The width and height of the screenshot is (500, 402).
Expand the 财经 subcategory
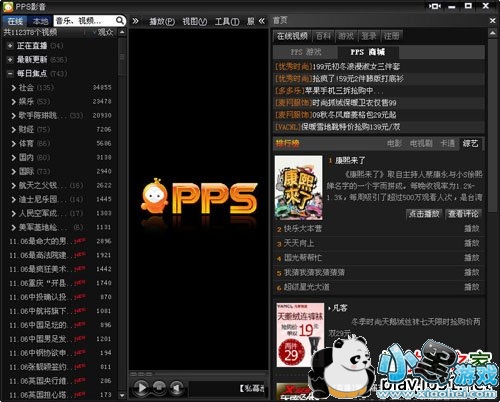pos(14,130)
